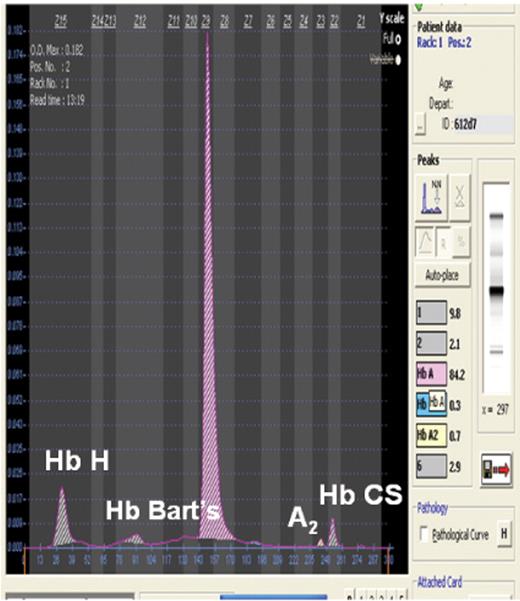
Task: Click the Z12 zone label
Action: coord(140,21)
